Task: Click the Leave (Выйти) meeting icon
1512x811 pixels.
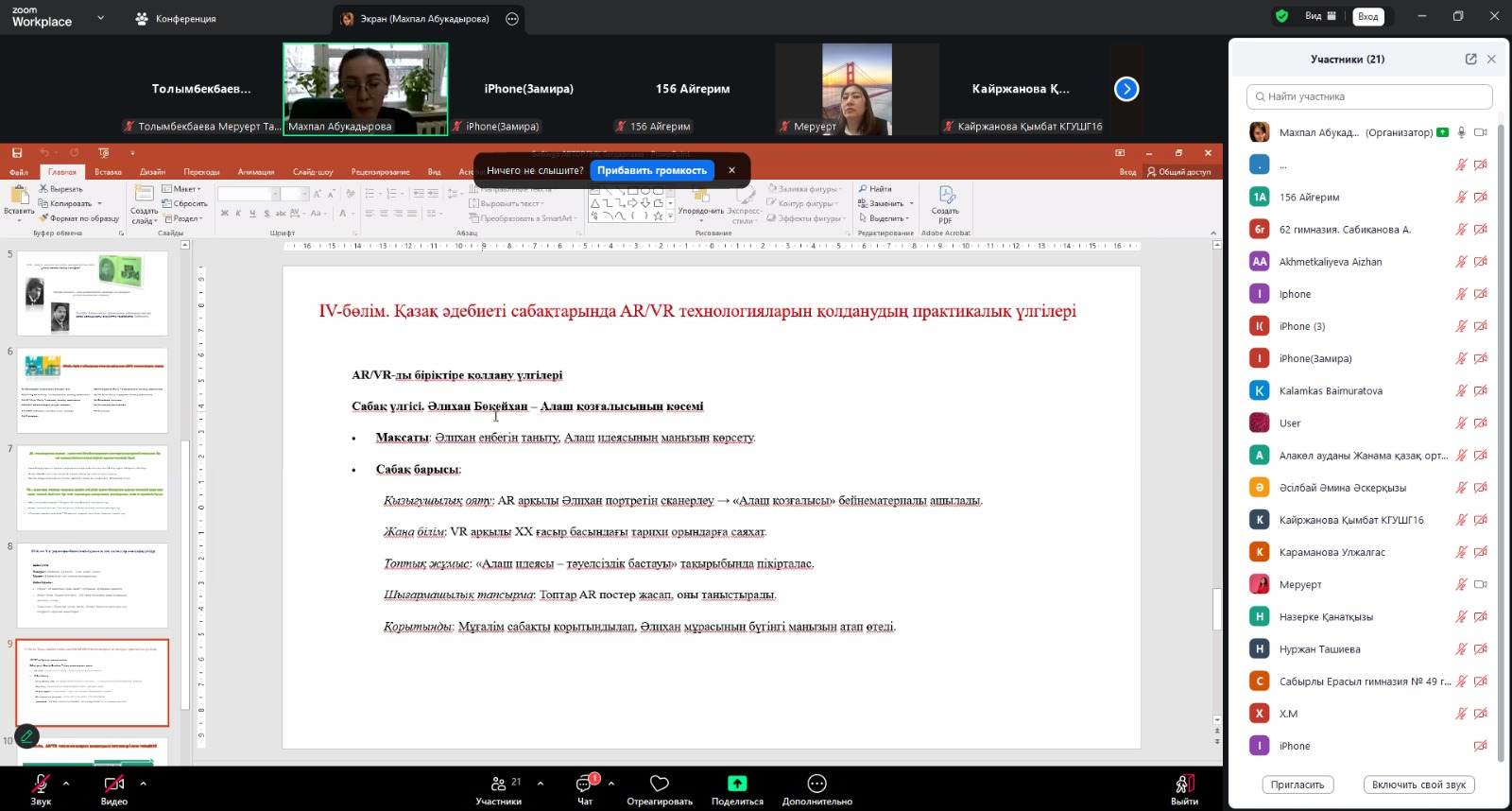Action: click(1184, 784)
